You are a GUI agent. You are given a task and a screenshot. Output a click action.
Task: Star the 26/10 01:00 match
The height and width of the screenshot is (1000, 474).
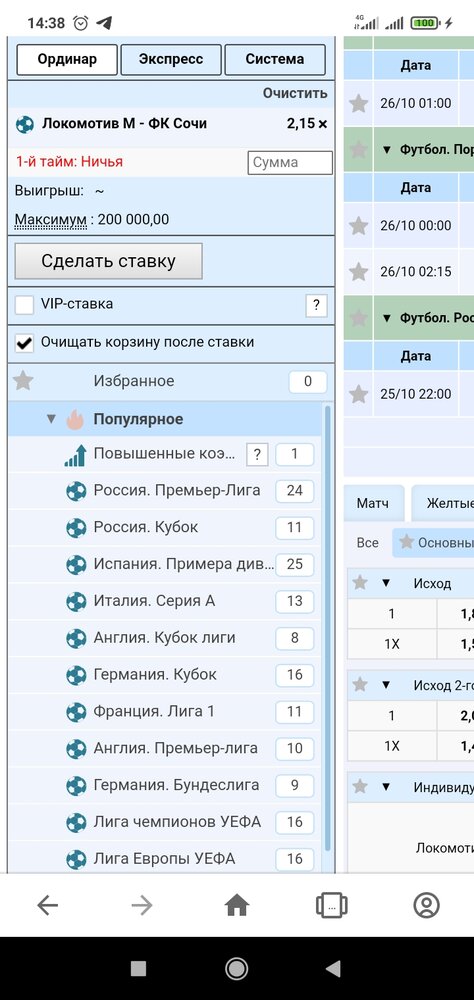coord(359,103)
